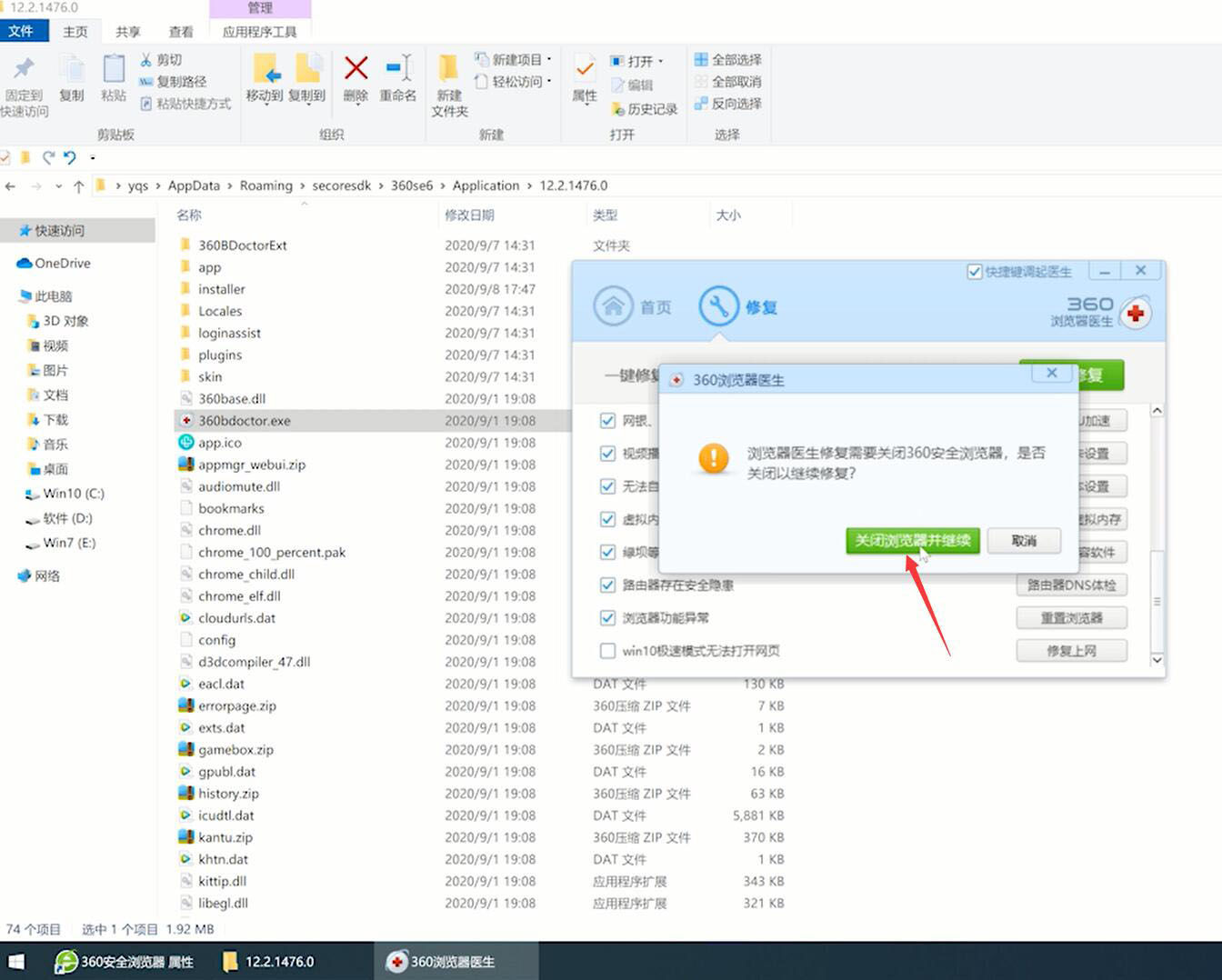
Task: Select the history.zip file
Action: 228,794
